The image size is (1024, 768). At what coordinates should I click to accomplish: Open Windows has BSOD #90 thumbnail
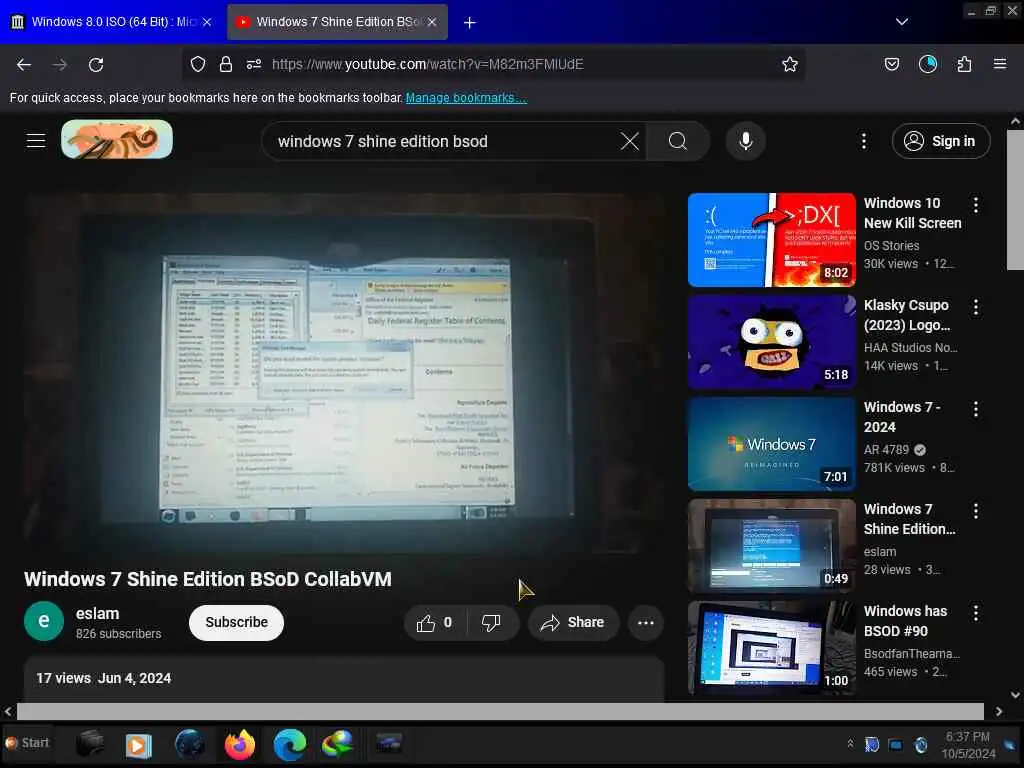point(771,647)
